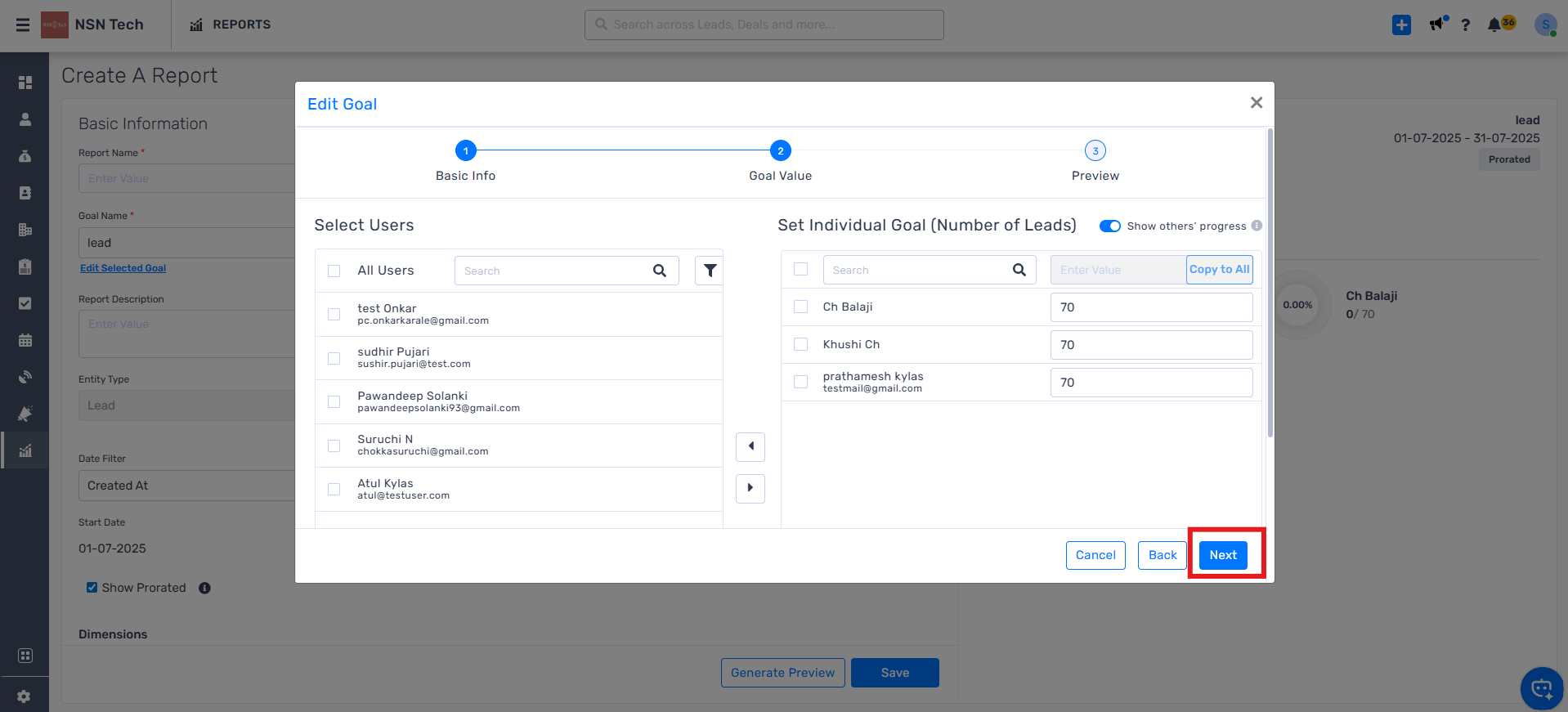Open the dashboard icon in sidebar
1568x712 pixels.
click(x=25, y=83)
